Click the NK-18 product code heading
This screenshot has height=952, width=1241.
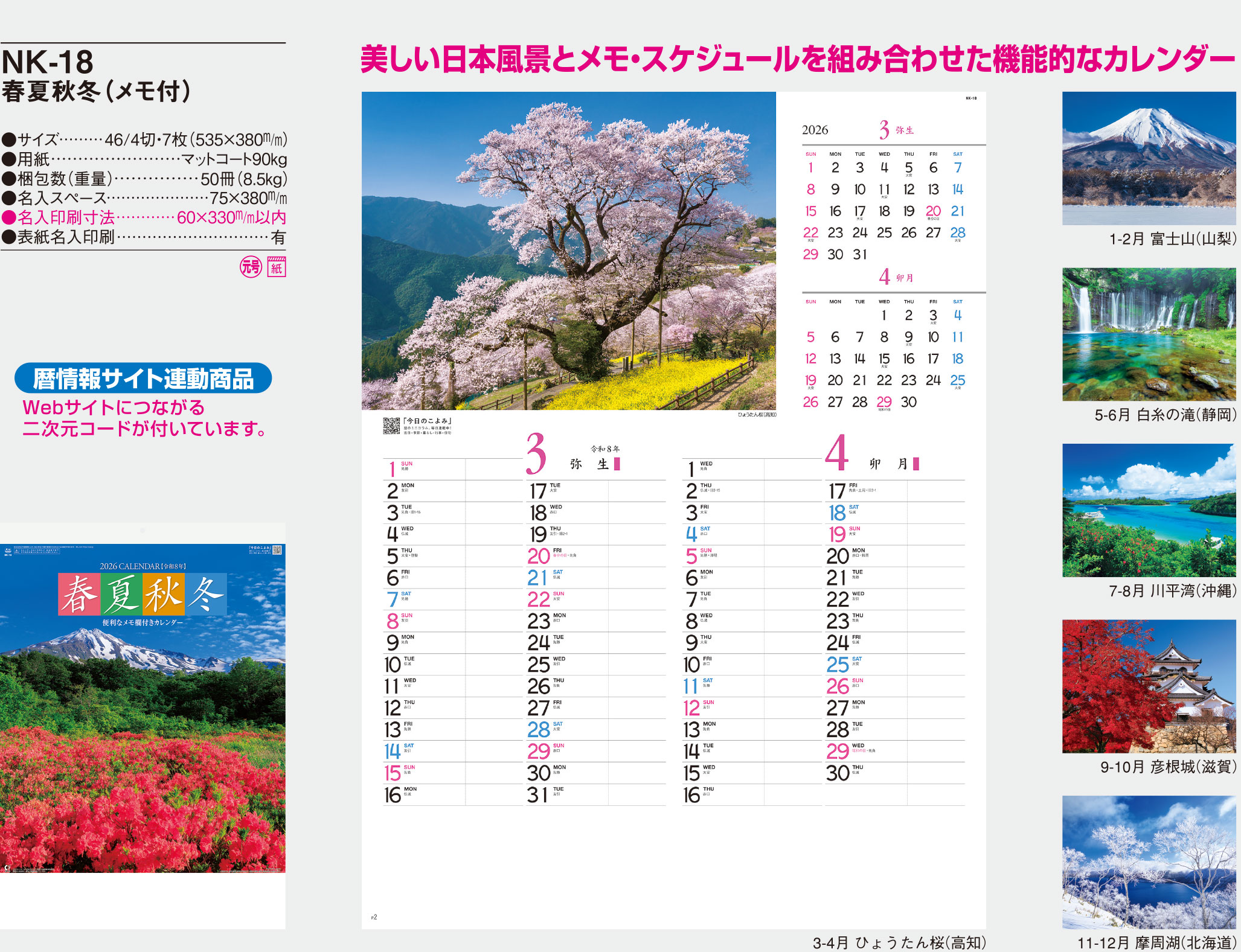coord(48,62)
